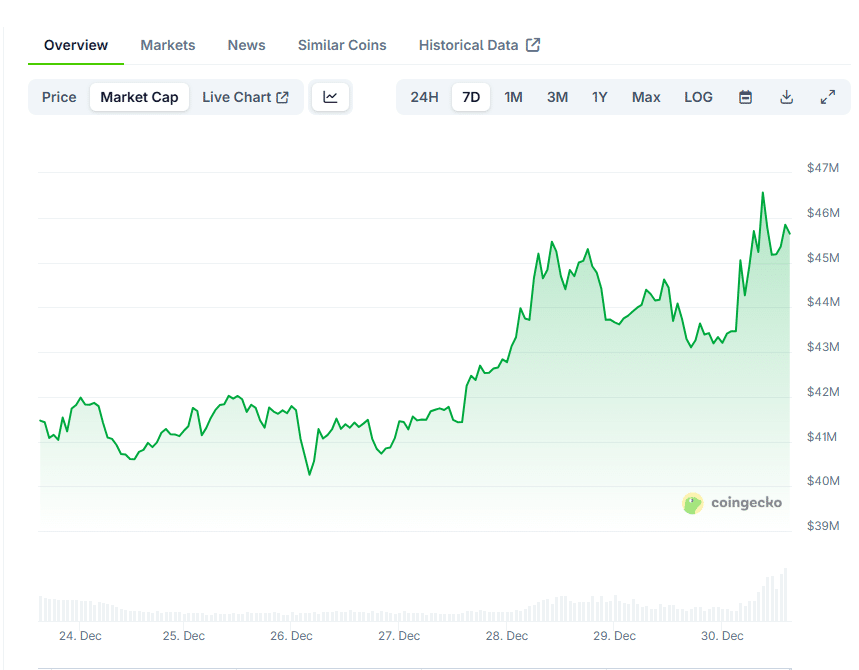Select the Market Cap chart view

tap(139, 97)
